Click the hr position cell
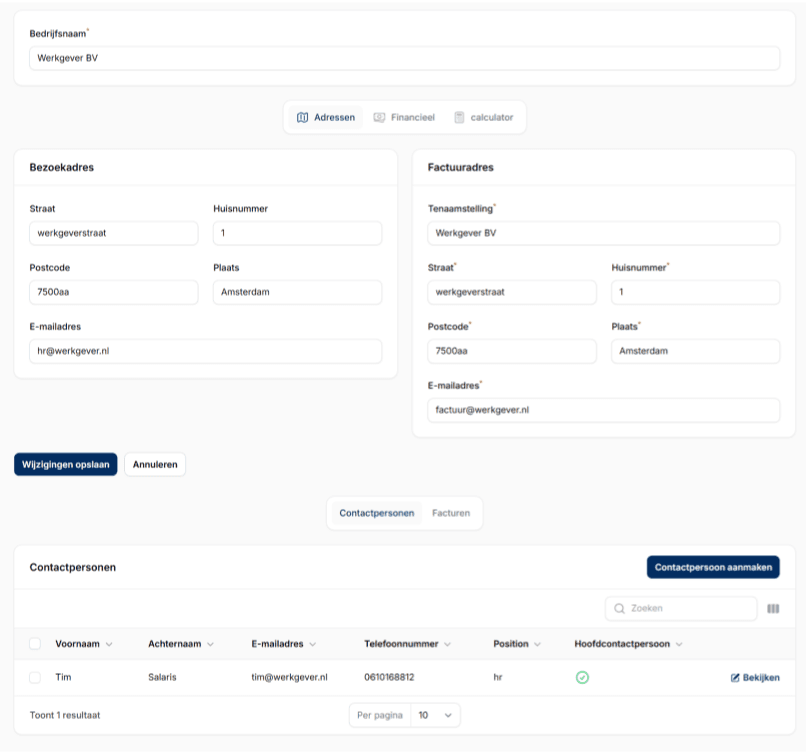Image resolution: width=806 pixels, height=755 pixels. pos(498,677)
